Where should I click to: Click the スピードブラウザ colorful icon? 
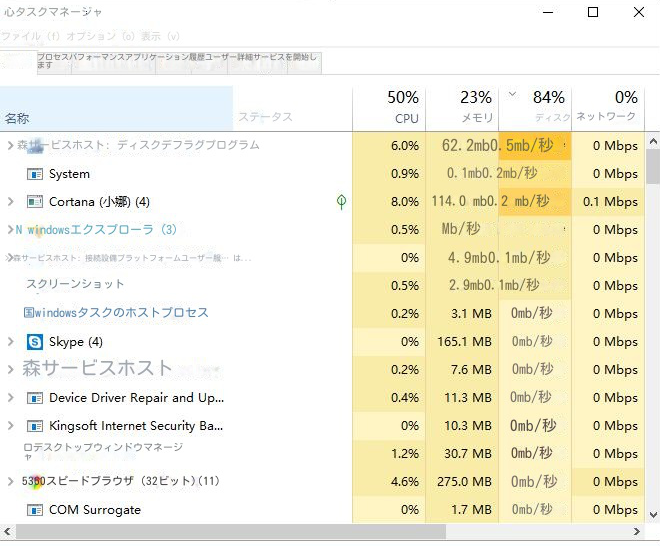(x=37, y=481)
